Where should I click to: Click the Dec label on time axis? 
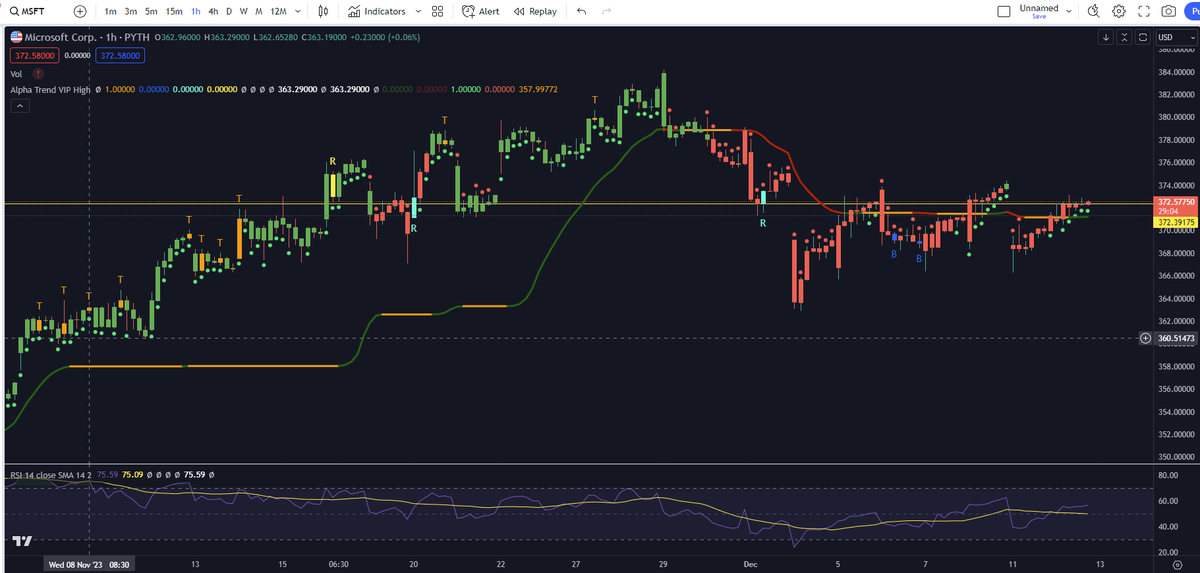click(x=749, y=564)
